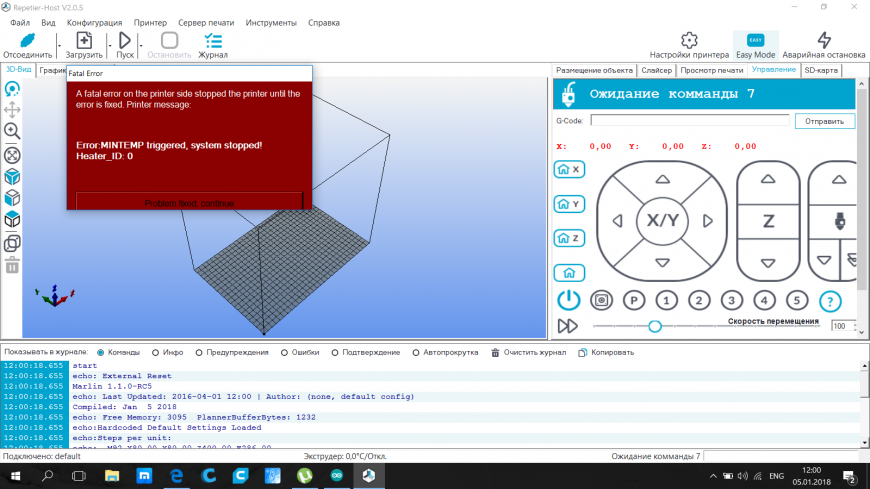Click the Load (Загрузить) file icon
Viewport: 870px width, 489px height.
tap(84, 40)
